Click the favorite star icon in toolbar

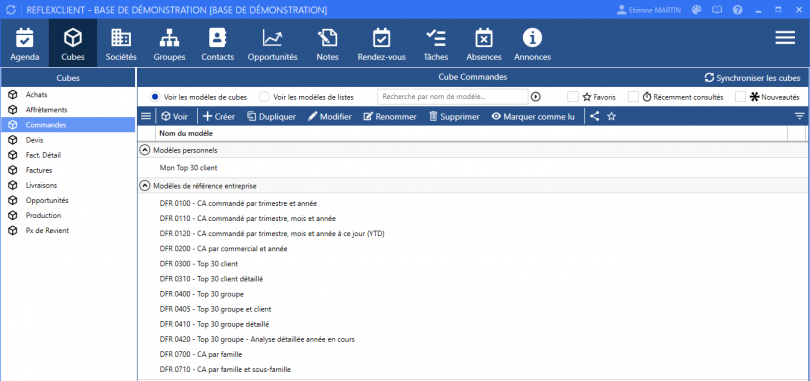[x=612, y=117]
